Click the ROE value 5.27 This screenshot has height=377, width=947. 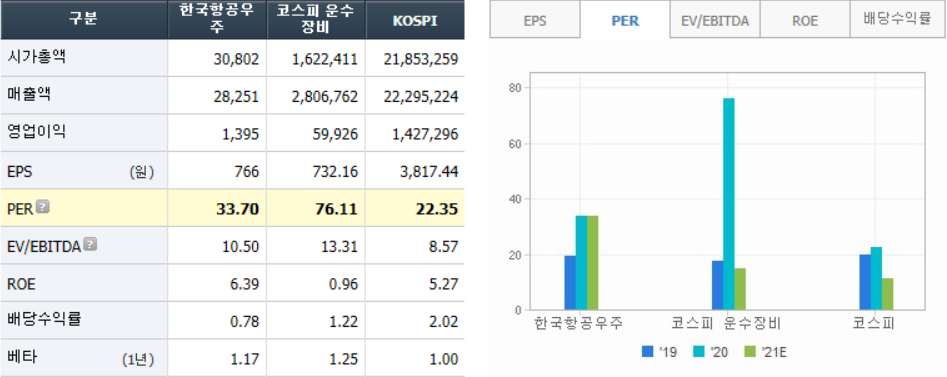click(x=444, y=284)
